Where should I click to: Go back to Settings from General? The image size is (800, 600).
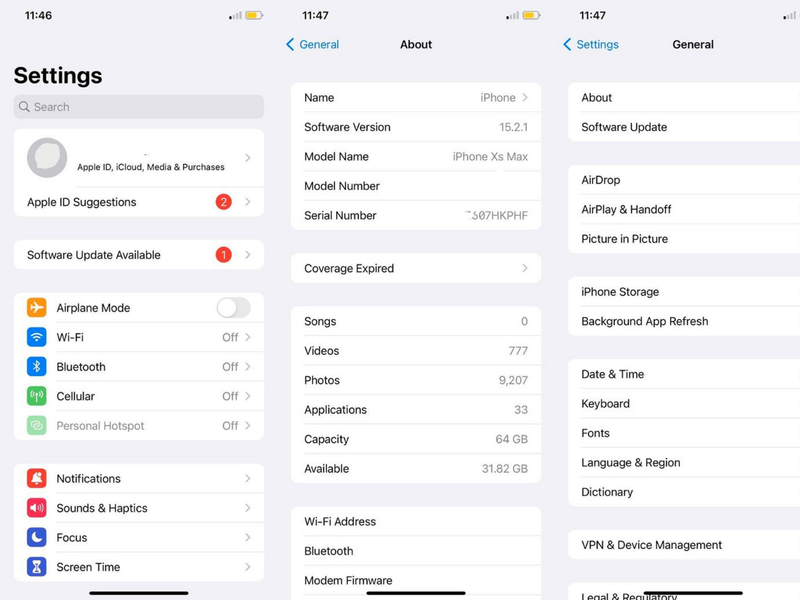pos(591,44)
